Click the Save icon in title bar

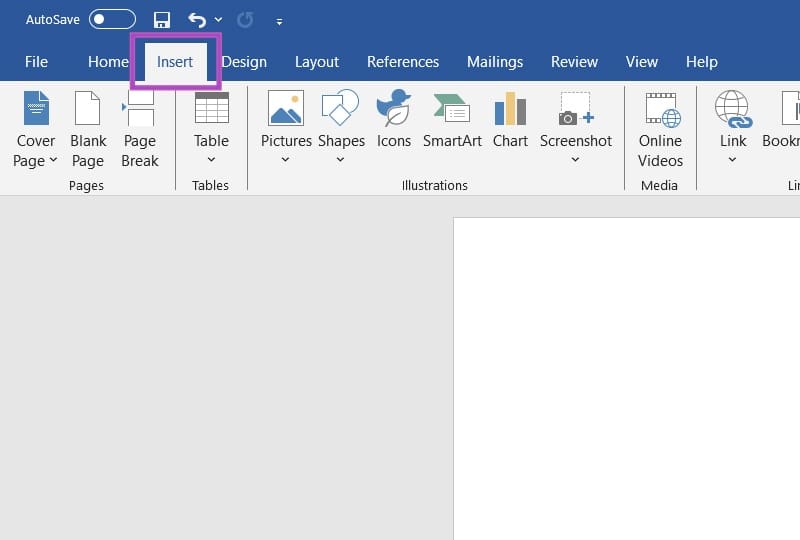[162, 20]
